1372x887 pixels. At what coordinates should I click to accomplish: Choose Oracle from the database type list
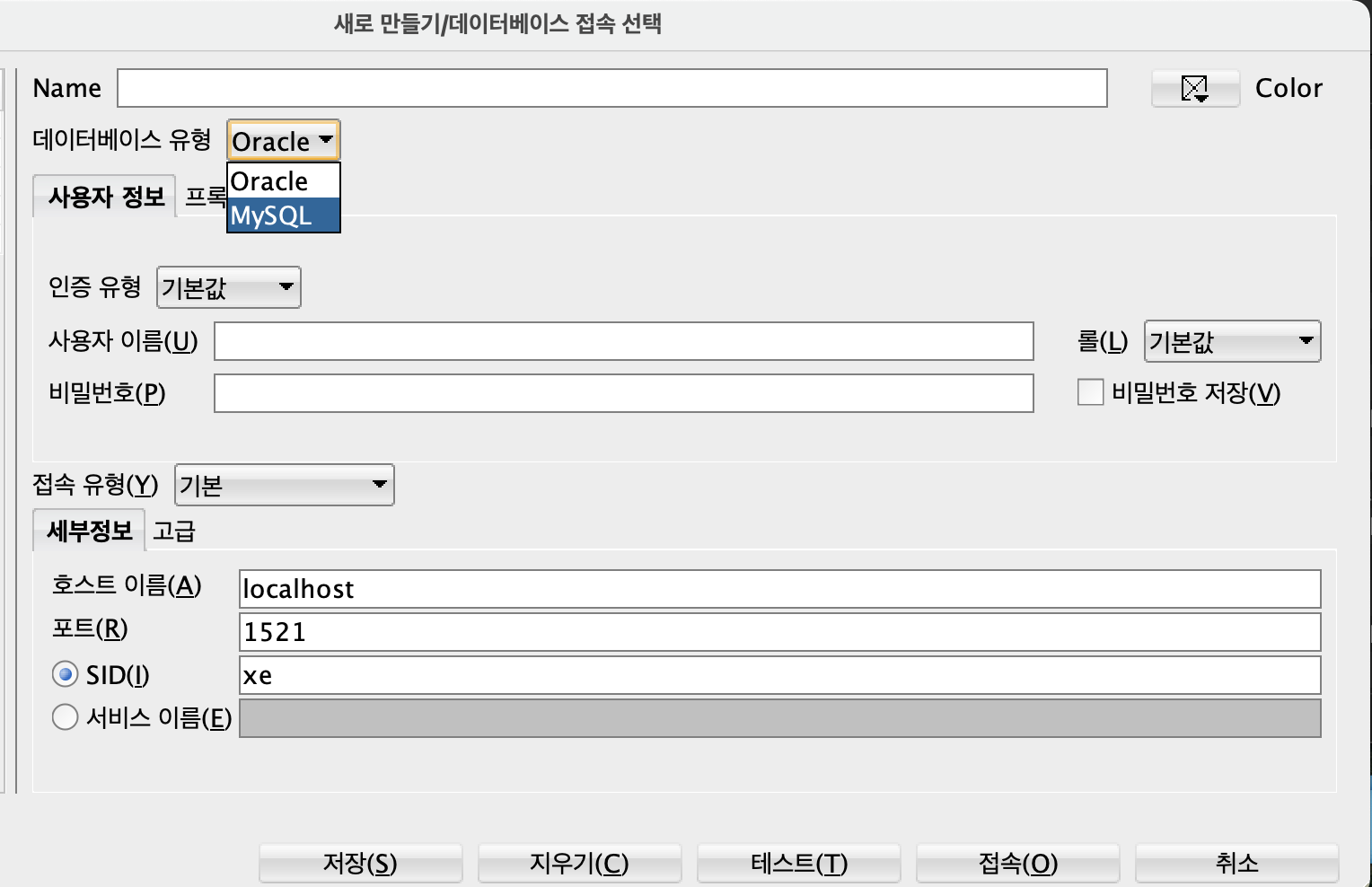[x=284, y=181]
